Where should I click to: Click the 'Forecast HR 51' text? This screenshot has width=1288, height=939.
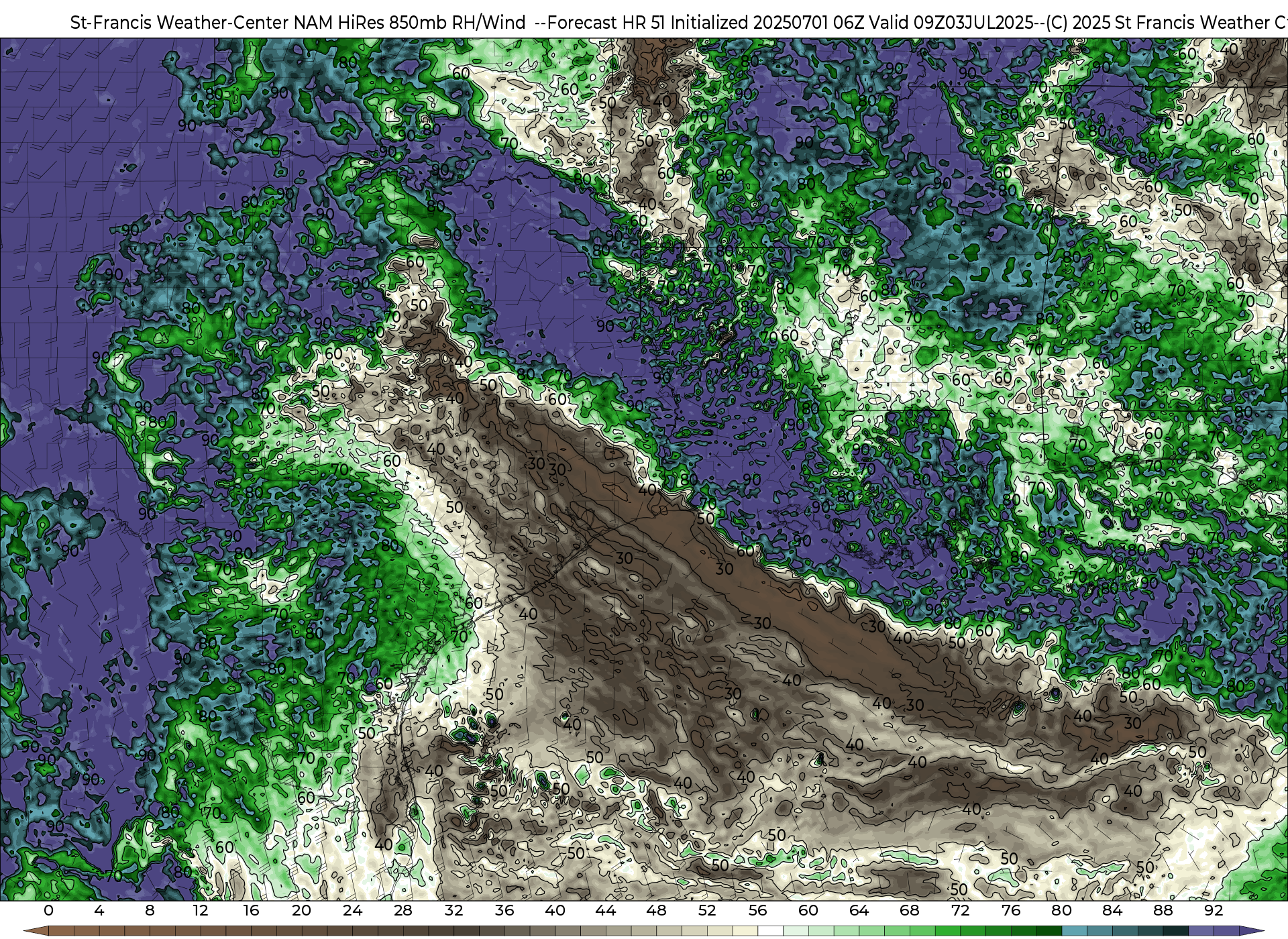pyautogui.click(x=605, y=23)
